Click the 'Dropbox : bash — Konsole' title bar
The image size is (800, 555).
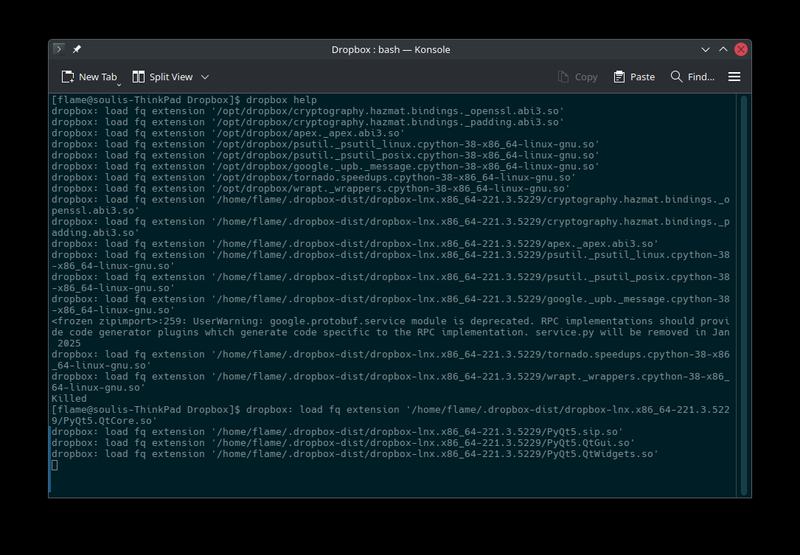390,49
